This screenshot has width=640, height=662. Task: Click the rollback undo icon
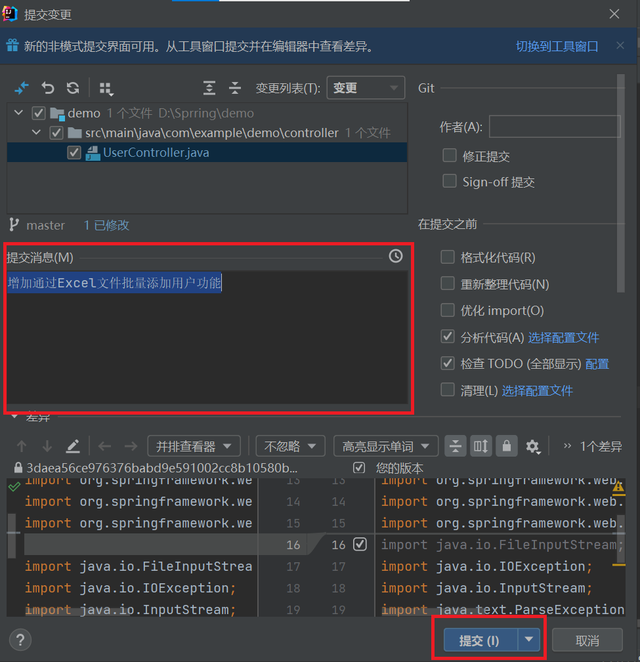point(48,88)
